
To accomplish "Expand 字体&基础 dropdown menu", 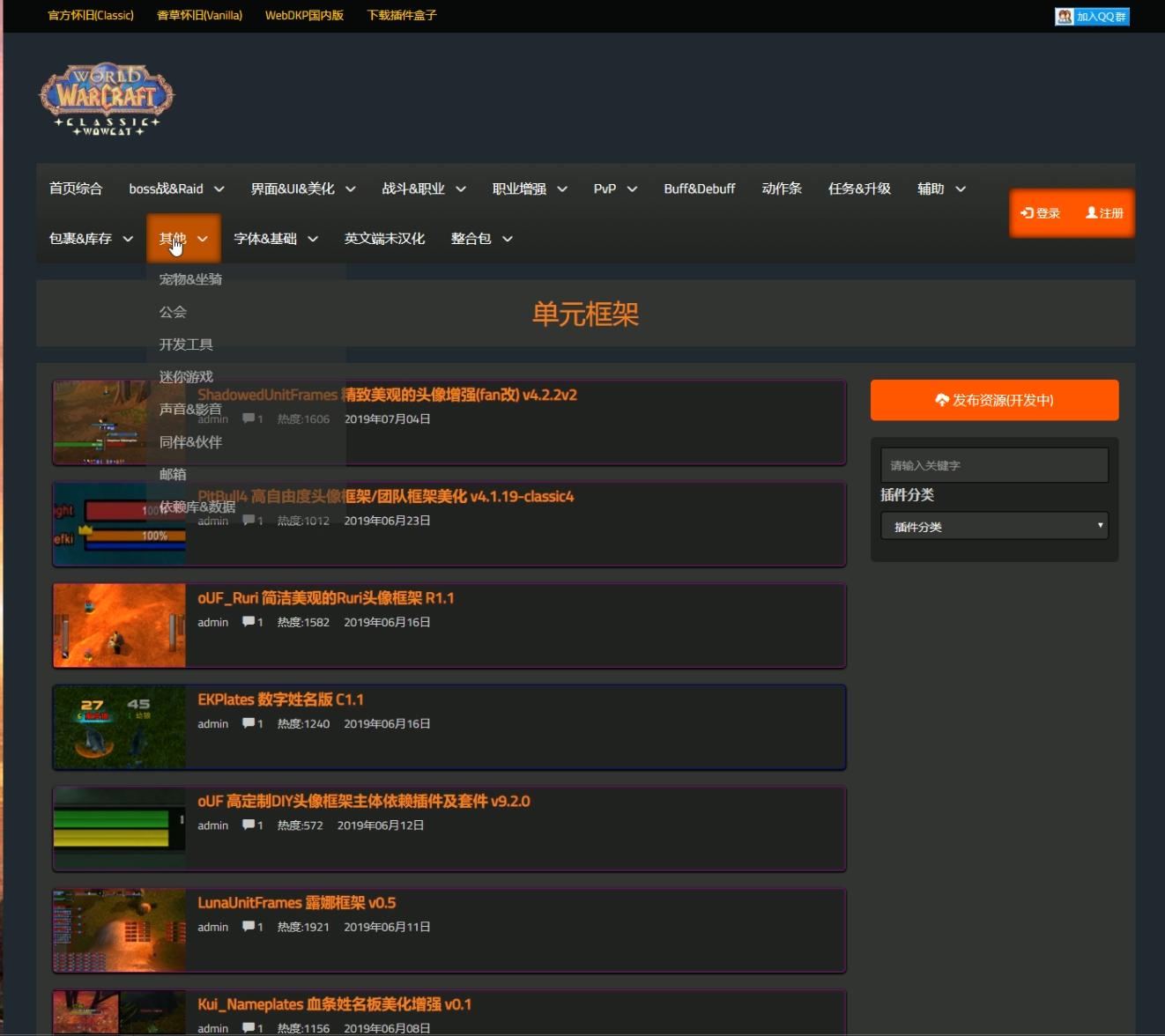I will tap(276, 239).
